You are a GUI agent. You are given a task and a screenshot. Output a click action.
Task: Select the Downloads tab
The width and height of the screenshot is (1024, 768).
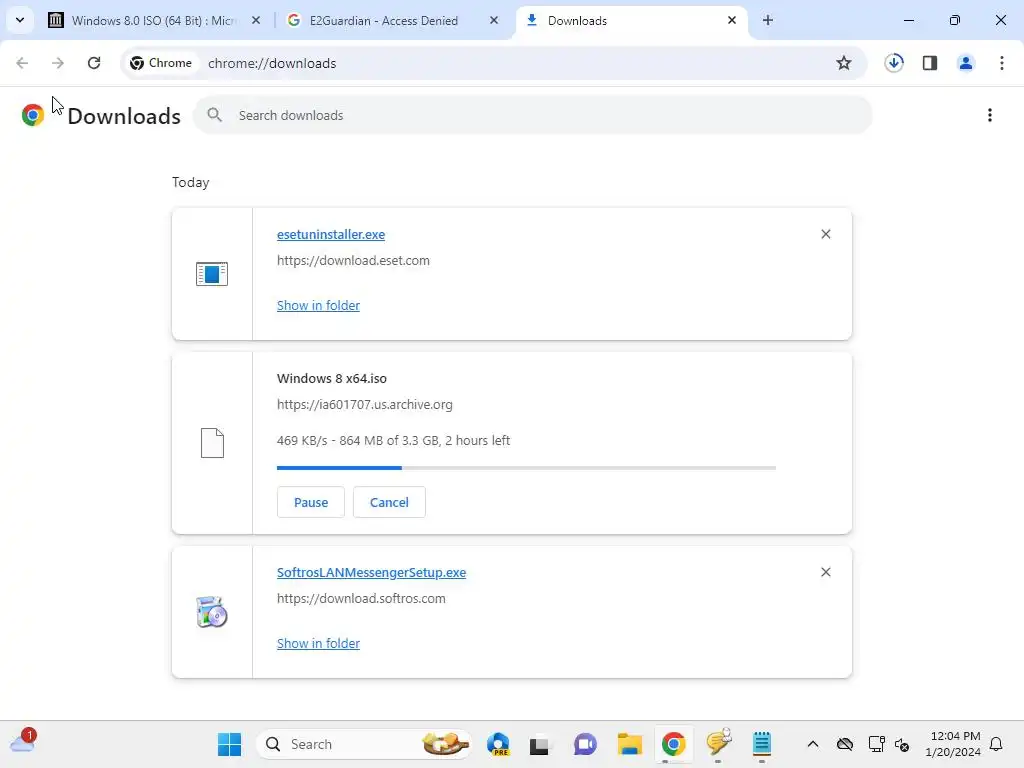click(632, 20)
